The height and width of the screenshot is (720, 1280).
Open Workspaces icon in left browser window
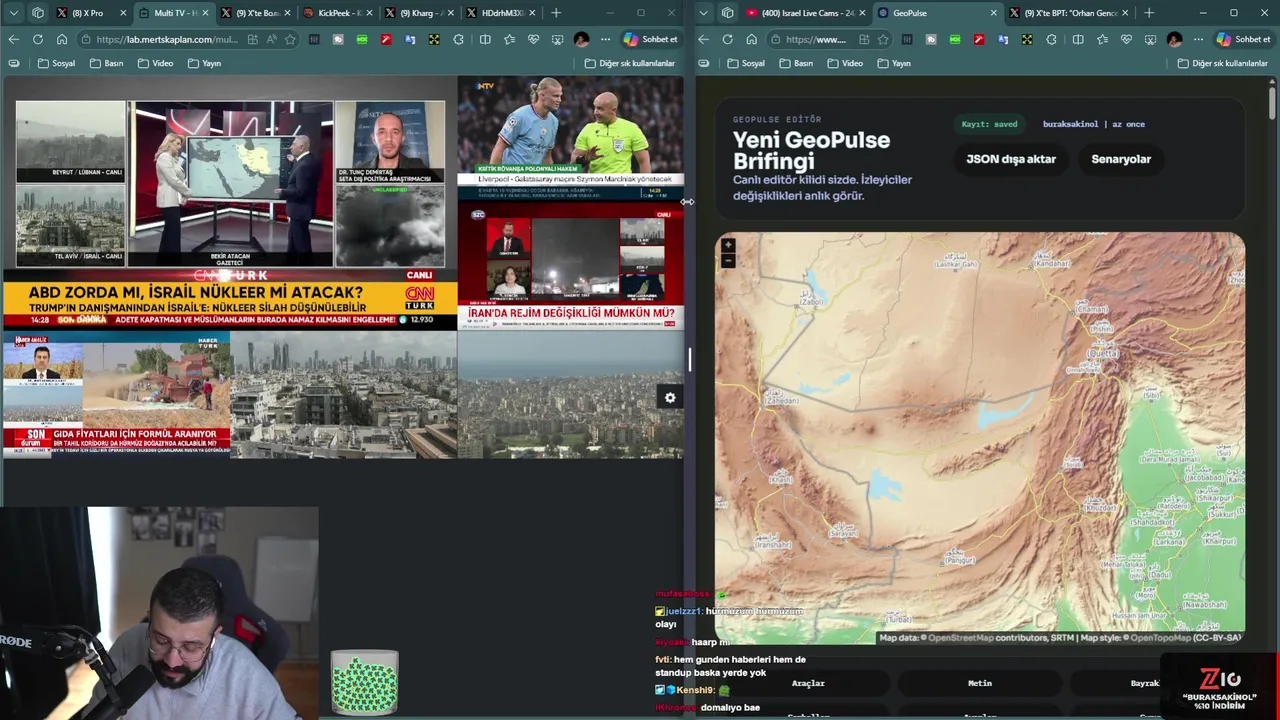(x=38, y=13)
